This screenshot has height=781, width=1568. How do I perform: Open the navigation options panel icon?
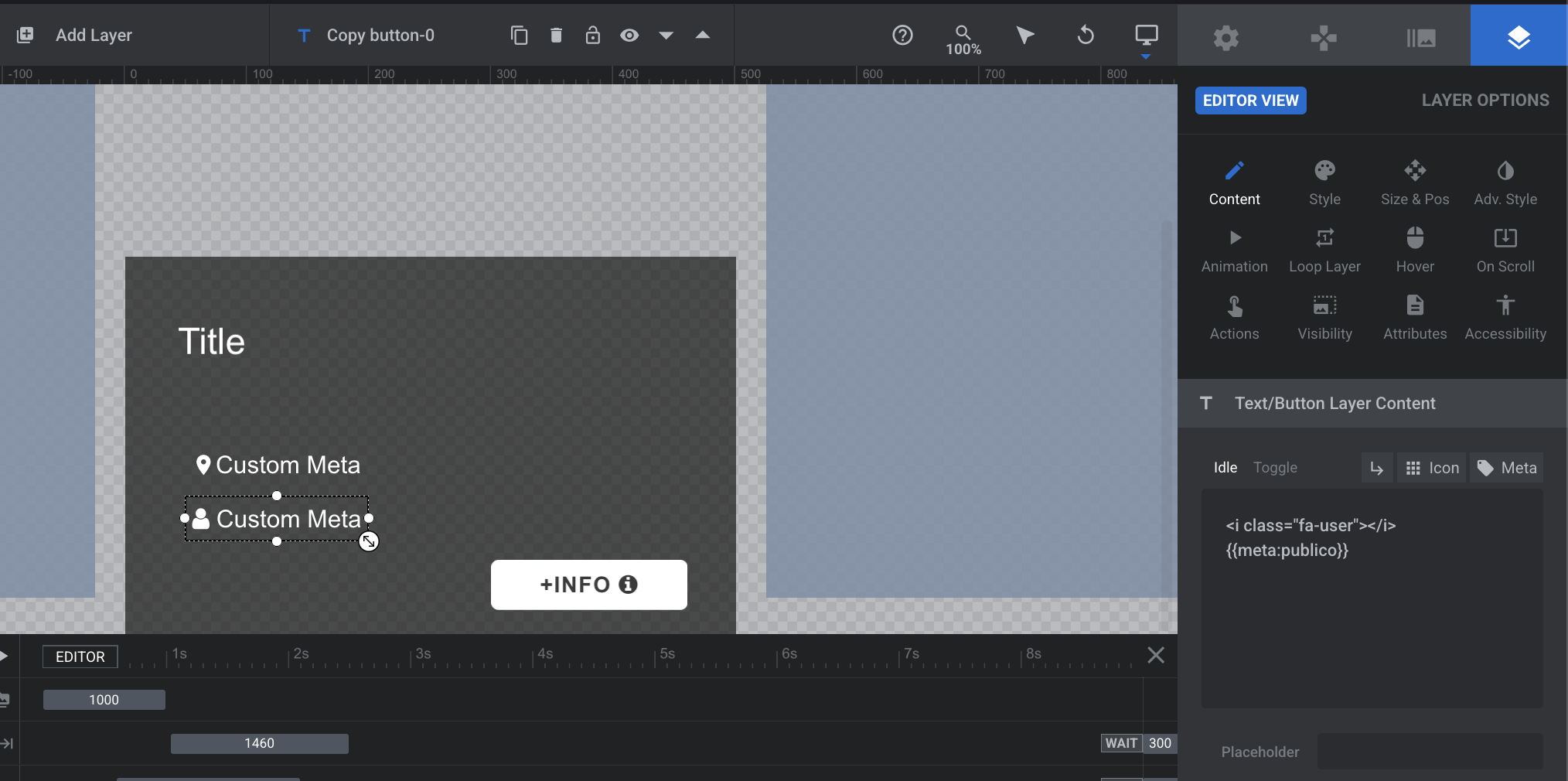[x=1323, y=38]
